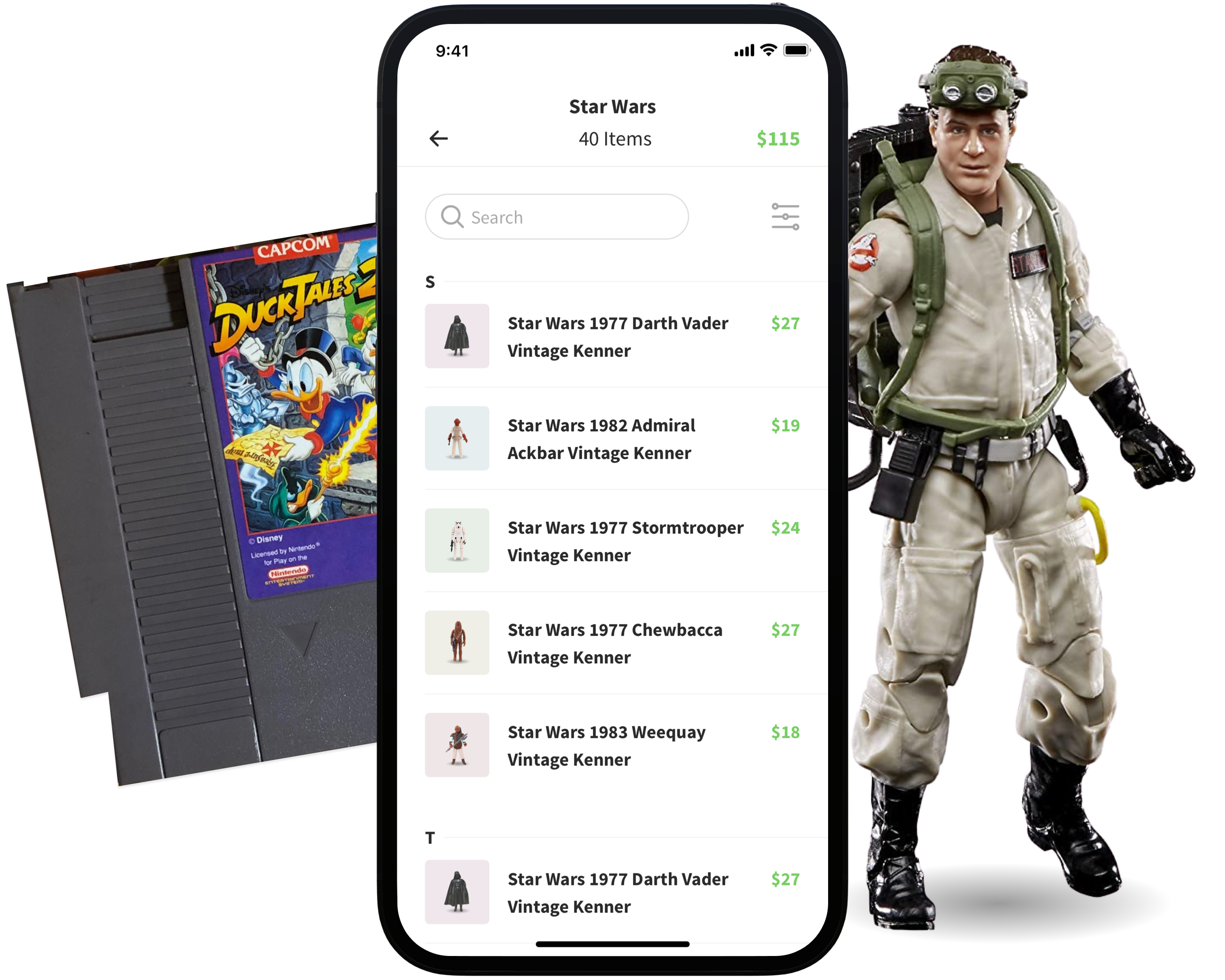The height and width of the screenshot is (980, 1225).
Task: Scroll down to reveal more items
Action: pyautogui.click(x=611, y=900)
